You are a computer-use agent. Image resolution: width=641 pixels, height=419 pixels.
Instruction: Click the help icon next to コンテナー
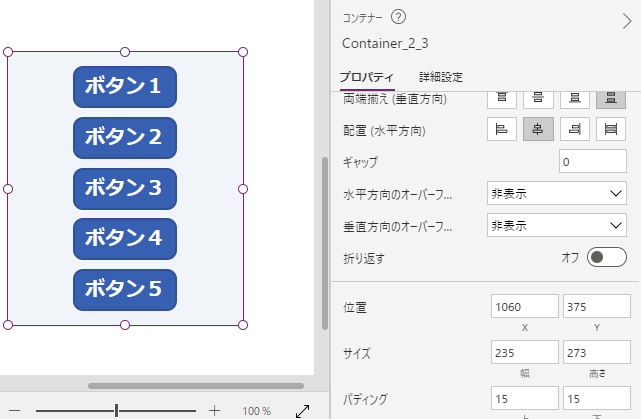[398, 17]
